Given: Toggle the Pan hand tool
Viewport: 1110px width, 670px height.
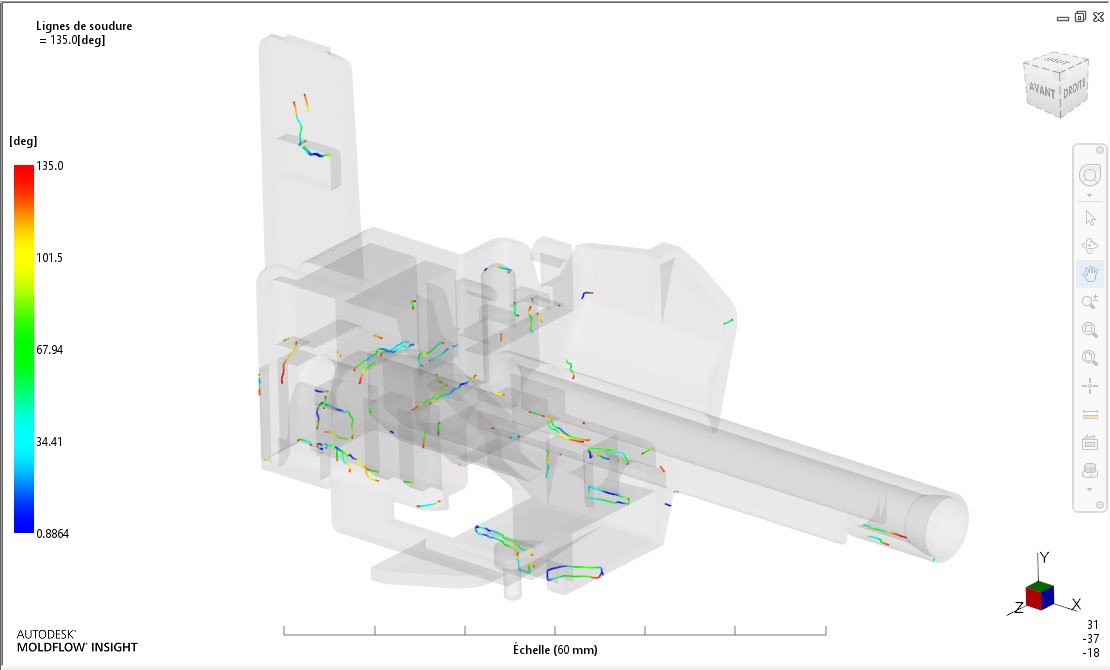Looking at the screenshot, I should click(1089, 274).
